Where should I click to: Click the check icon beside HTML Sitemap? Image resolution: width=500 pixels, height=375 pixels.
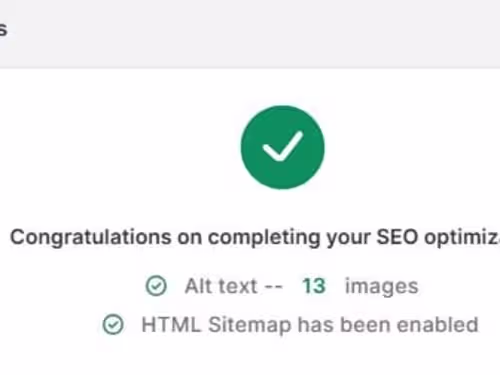pos(113,324)
